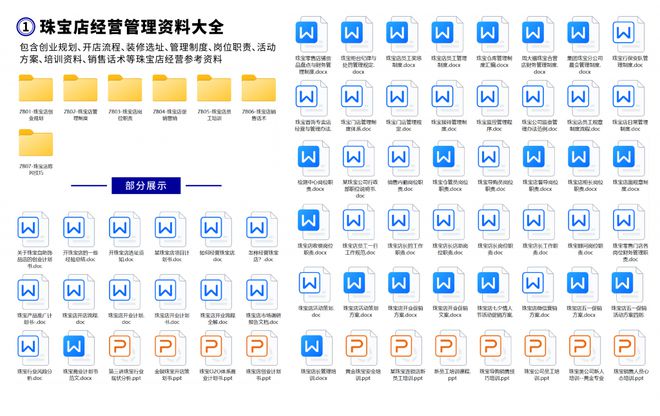This screenshot has height=416, width=660.
Task: Select 开珠宝店选址须知.doc file
Action: pyautogui.click(x=124, y=230)
